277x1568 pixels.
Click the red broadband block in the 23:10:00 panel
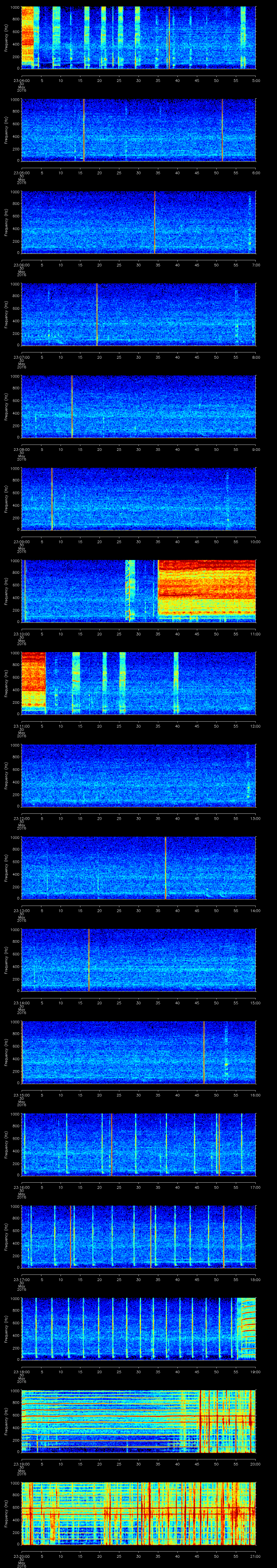[206, 591]
